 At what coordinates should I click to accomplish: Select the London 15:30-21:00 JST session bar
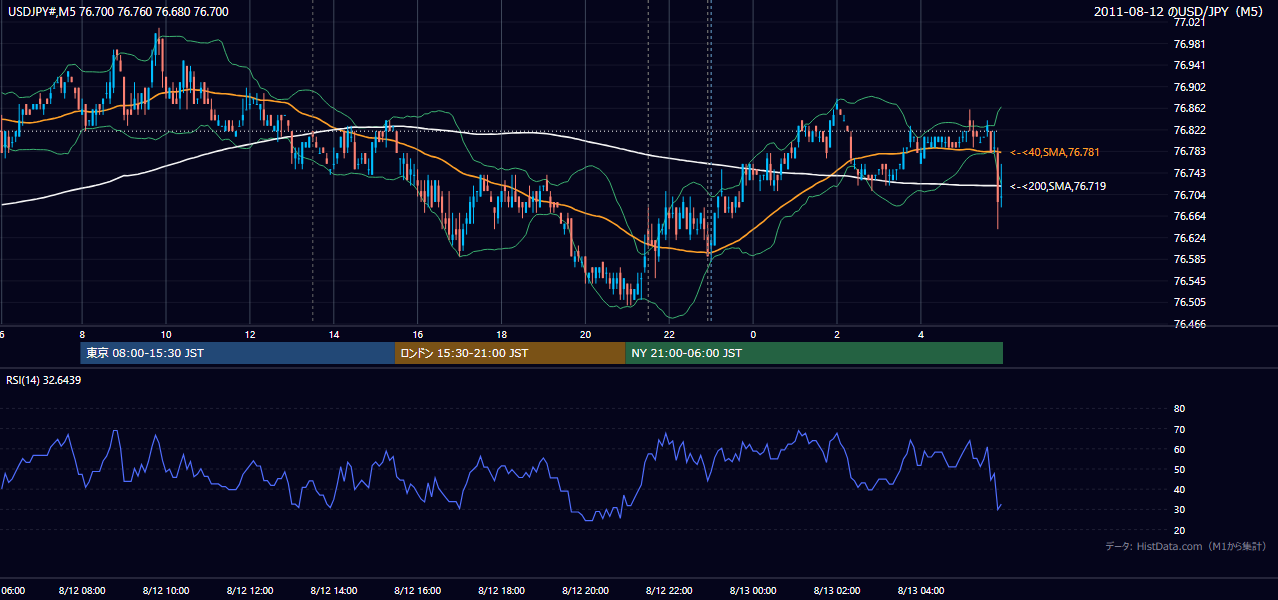click(x=510, y=353)
